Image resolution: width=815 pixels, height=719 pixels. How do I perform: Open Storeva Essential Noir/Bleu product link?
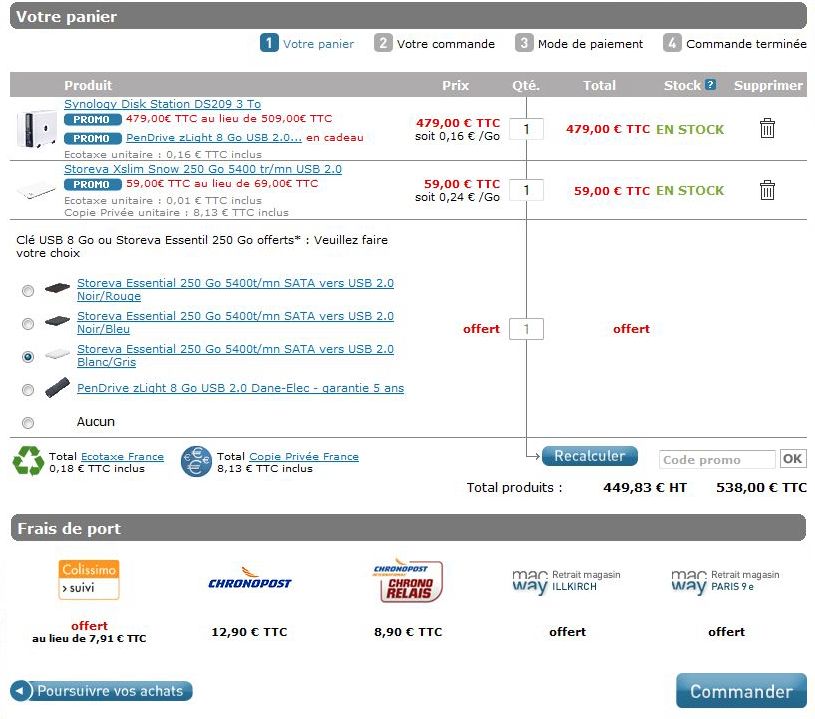coord(235,322)
